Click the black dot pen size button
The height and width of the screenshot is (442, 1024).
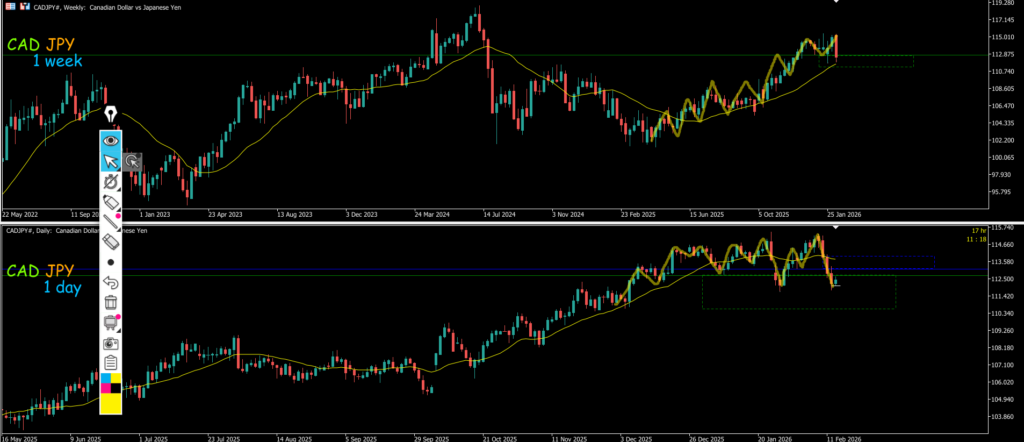(111, 262)
